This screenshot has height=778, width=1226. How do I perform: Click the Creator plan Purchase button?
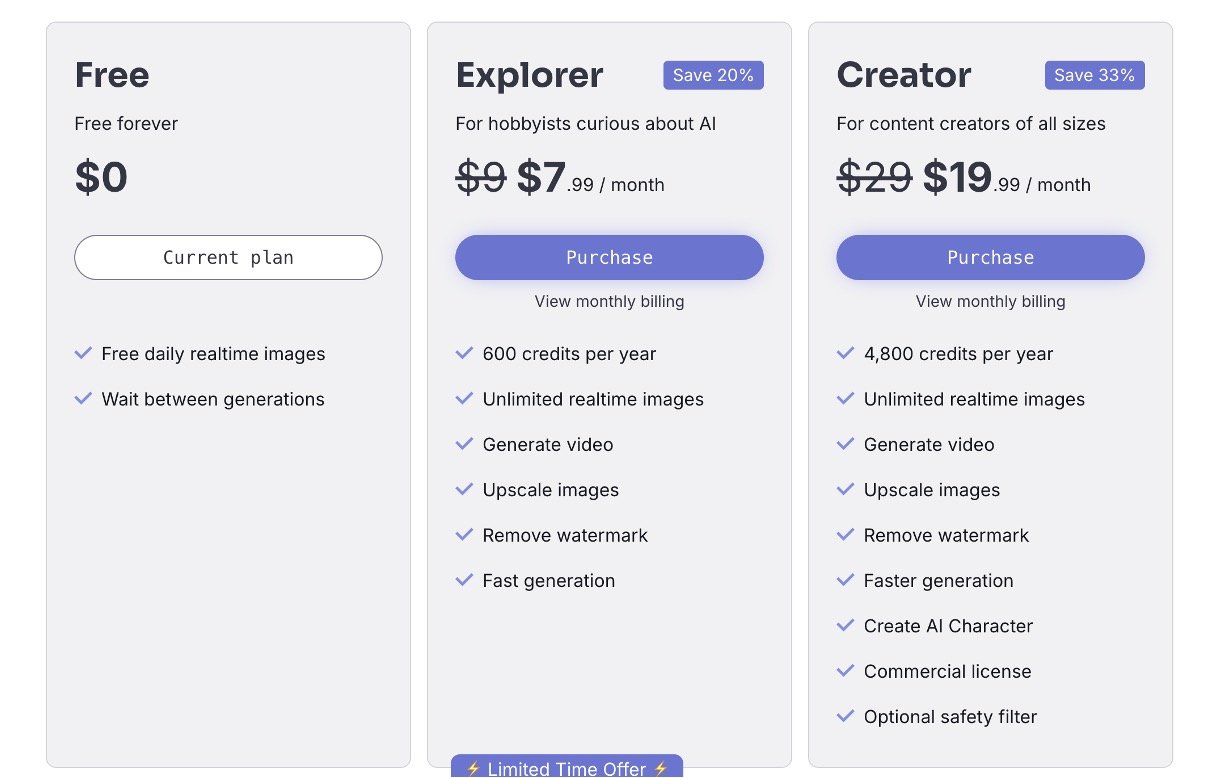click(990, 258)
